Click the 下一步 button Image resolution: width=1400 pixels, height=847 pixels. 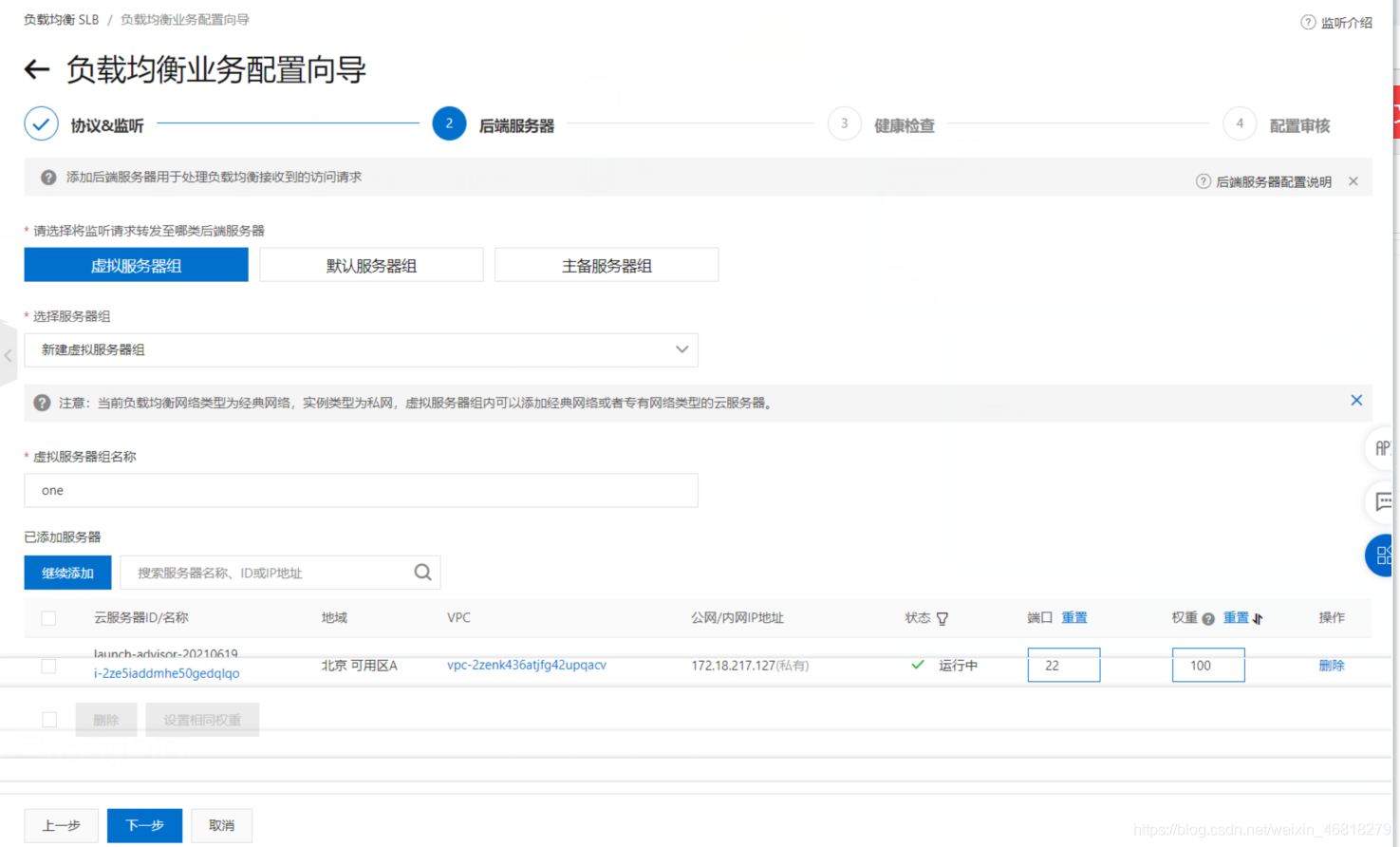[144, 825]
